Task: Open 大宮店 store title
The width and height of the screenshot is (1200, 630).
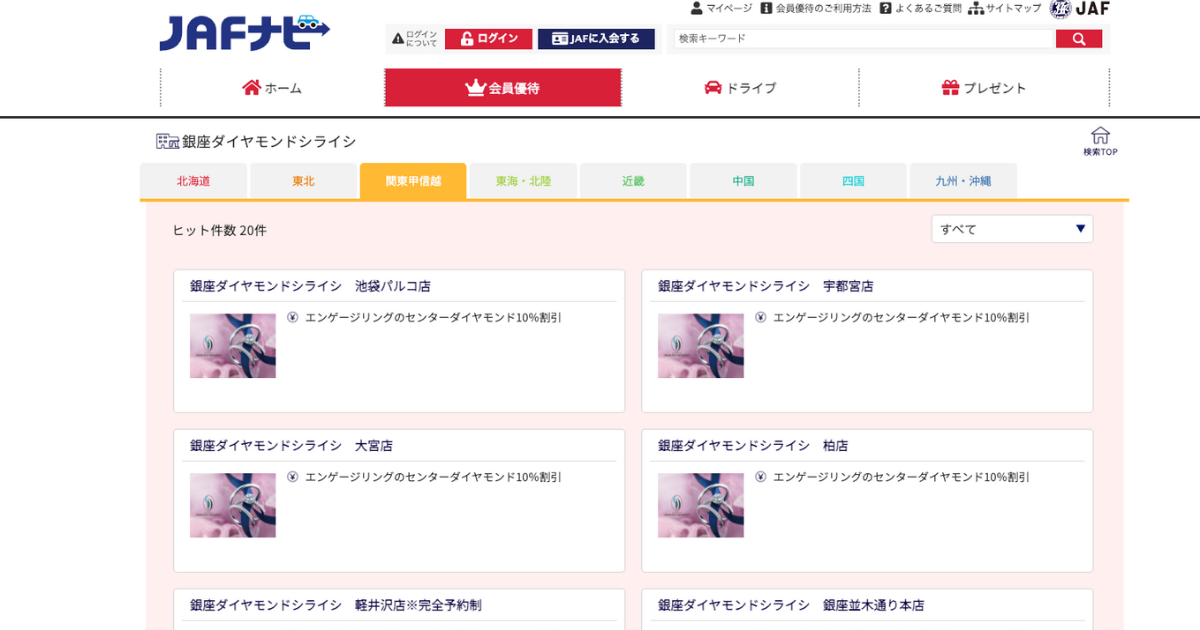Action: pyautogui.click(x=291, y=446)
